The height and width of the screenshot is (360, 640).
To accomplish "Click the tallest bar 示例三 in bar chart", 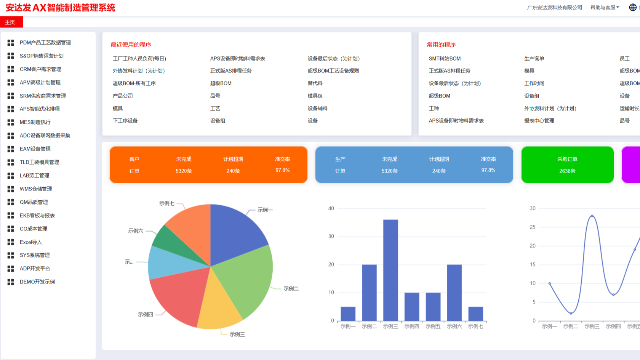I will pos(391,270).
